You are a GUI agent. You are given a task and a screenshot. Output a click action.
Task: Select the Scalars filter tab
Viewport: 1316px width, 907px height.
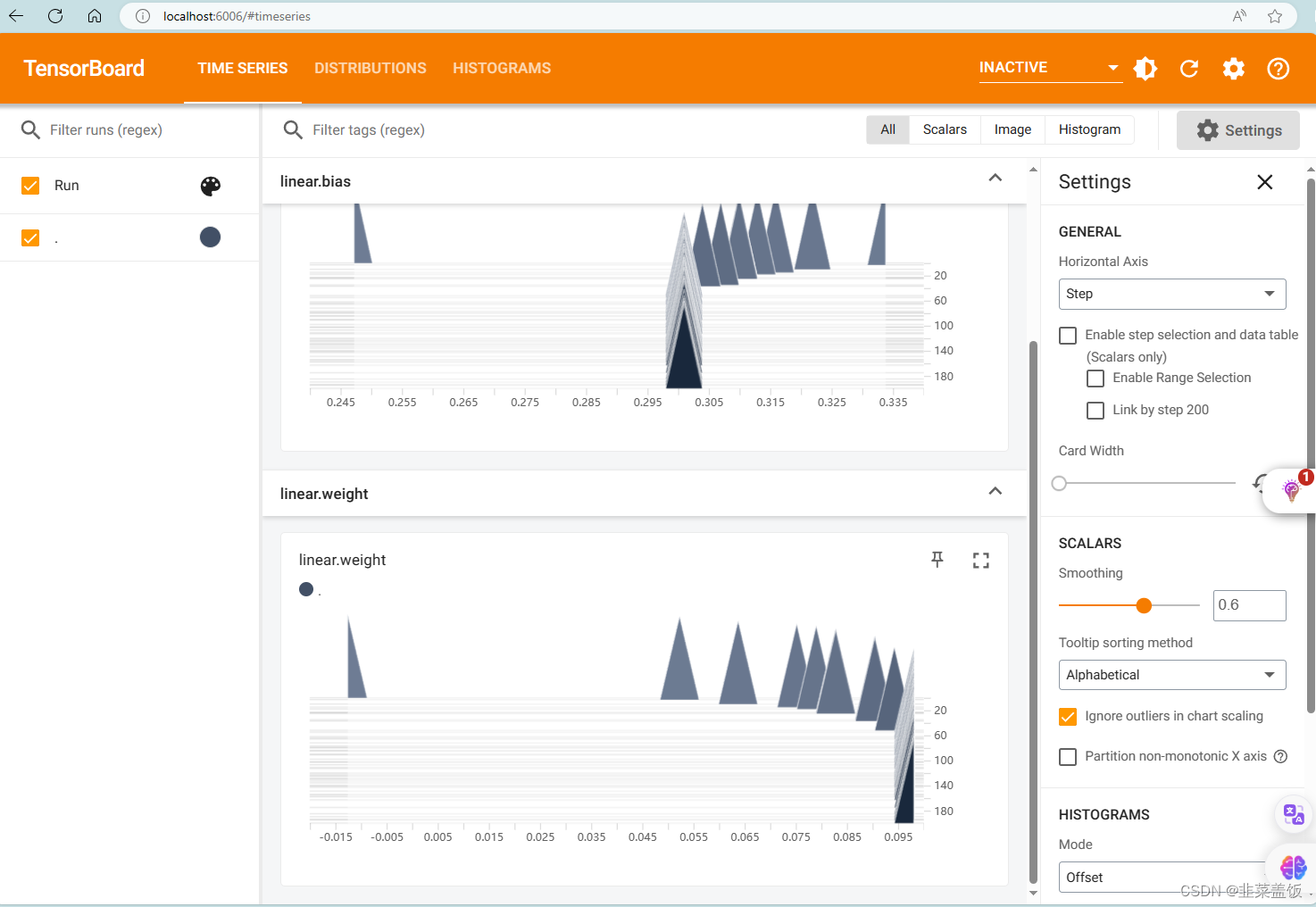click(945, 130)
